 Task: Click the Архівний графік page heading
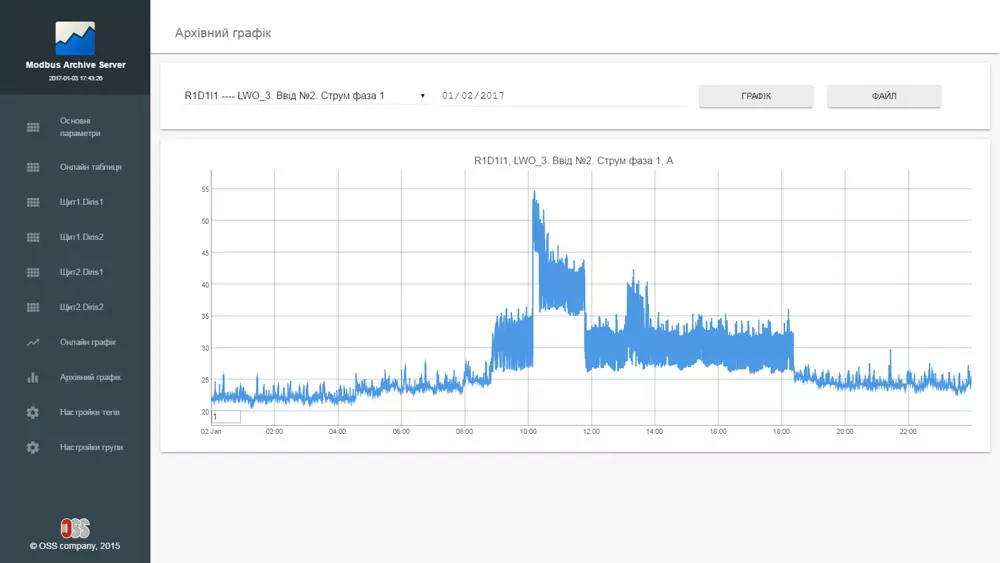(x=223, y=33)
